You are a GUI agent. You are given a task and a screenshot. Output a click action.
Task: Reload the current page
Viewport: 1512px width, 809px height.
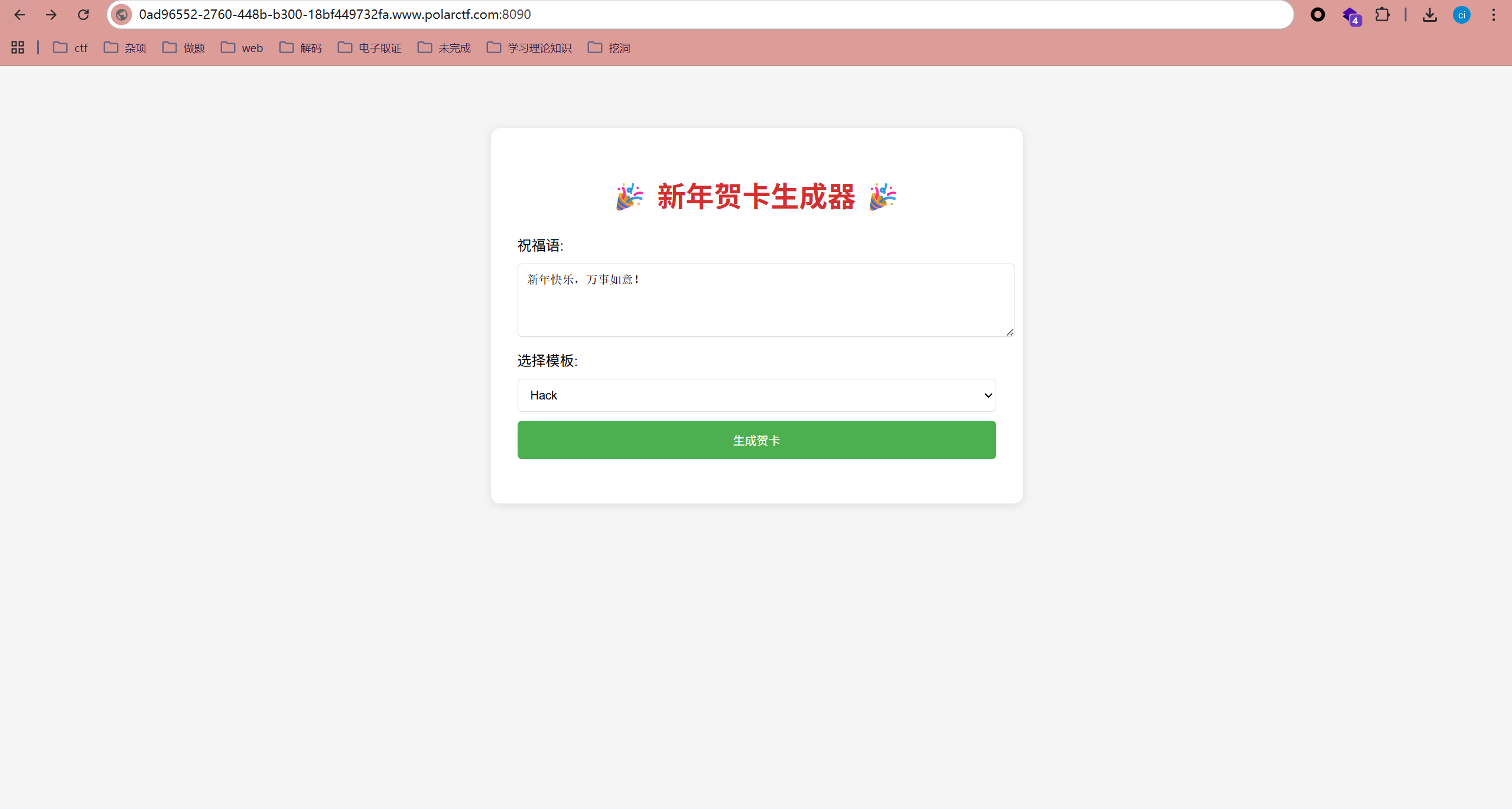(x=83, y=15)
